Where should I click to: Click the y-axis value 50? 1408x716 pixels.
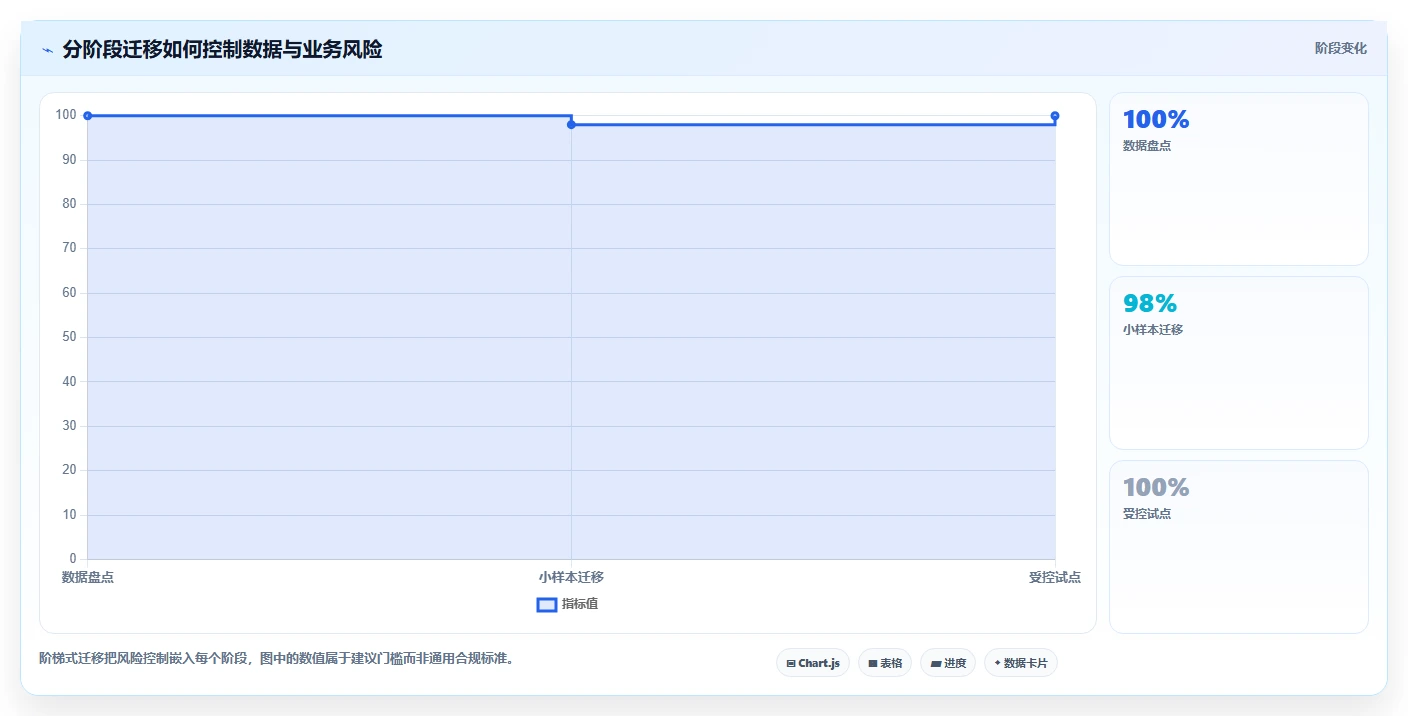(69, 337)
